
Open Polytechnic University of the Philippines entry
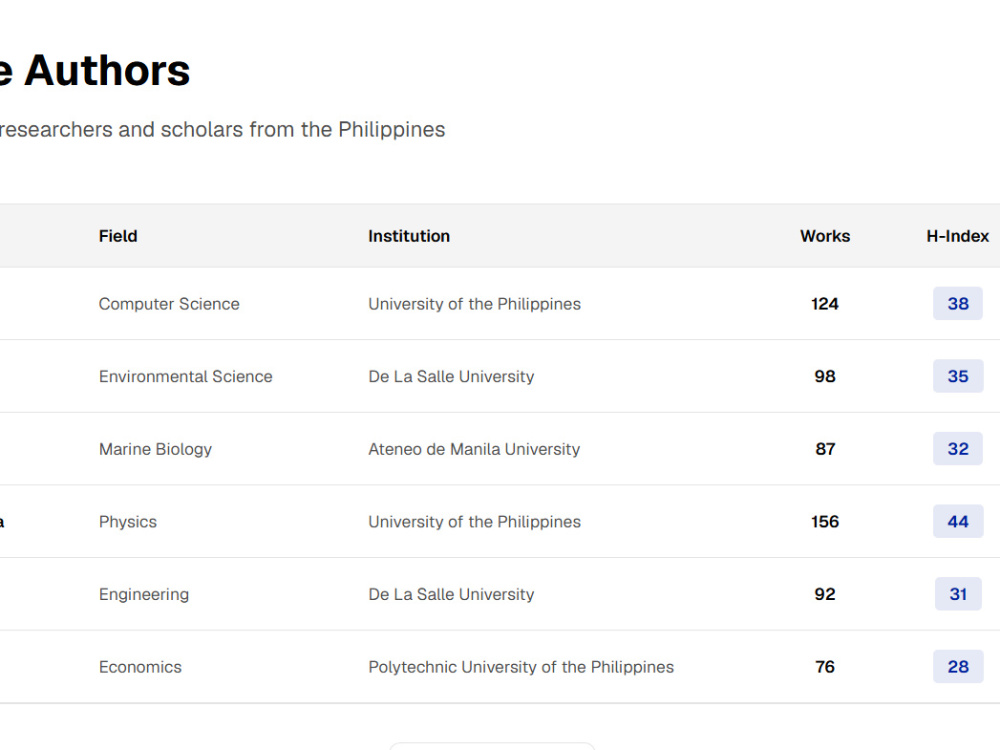[x=521, y=667]
